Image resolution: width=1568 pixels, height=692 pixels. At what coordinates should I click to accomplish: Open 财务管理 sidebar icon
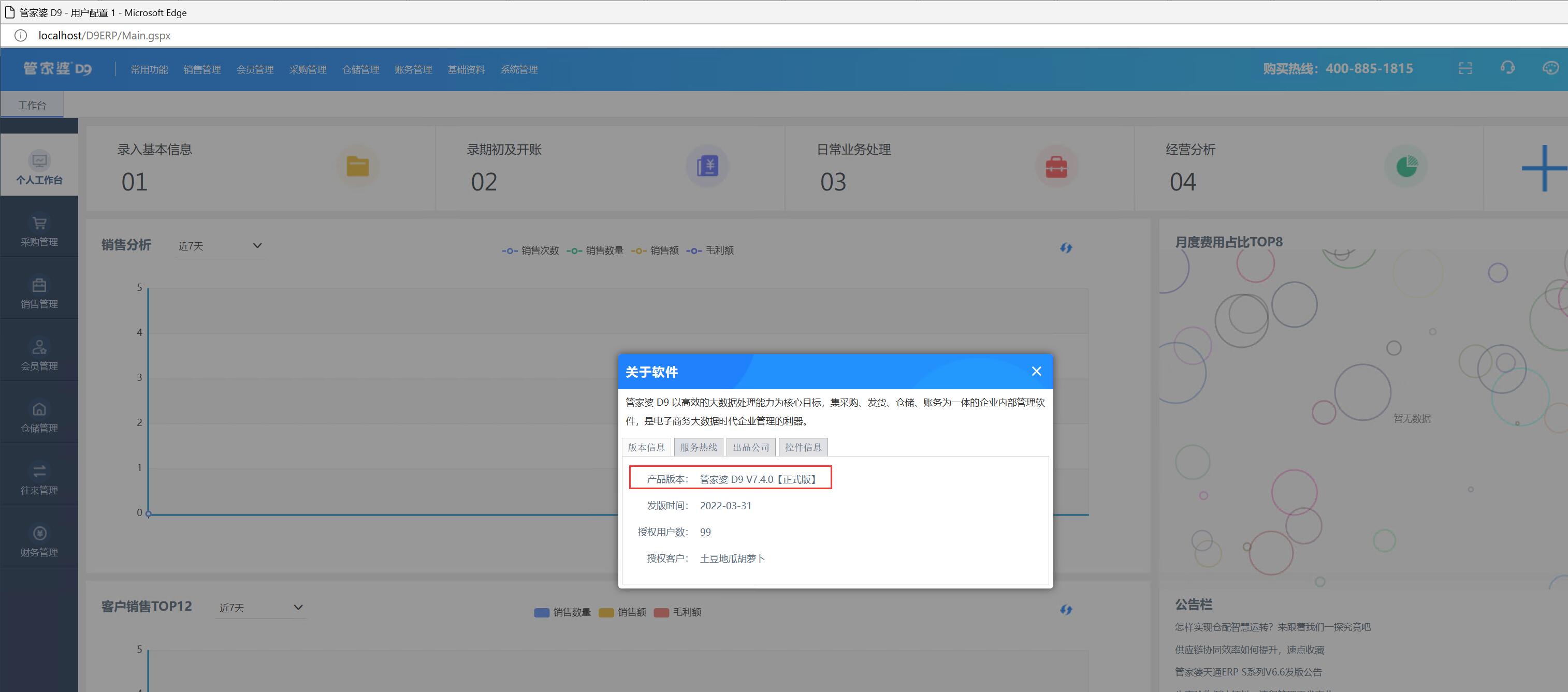pyautogui.click(x=39, y=533)
